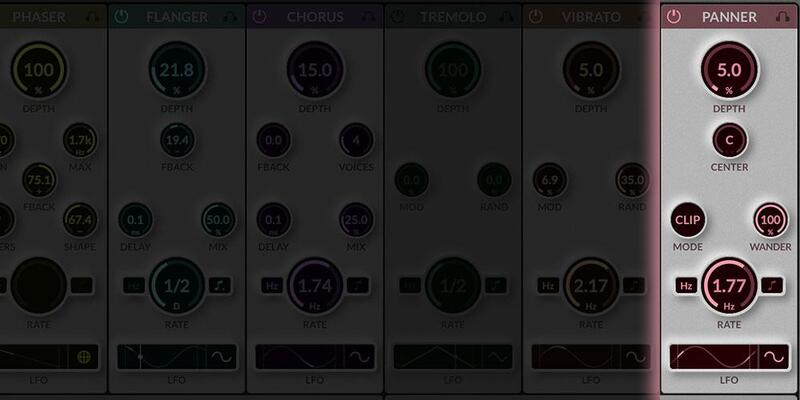Toggle the Panner power button
The width and height of the screenshot is (800, 400).
[674, 17]
